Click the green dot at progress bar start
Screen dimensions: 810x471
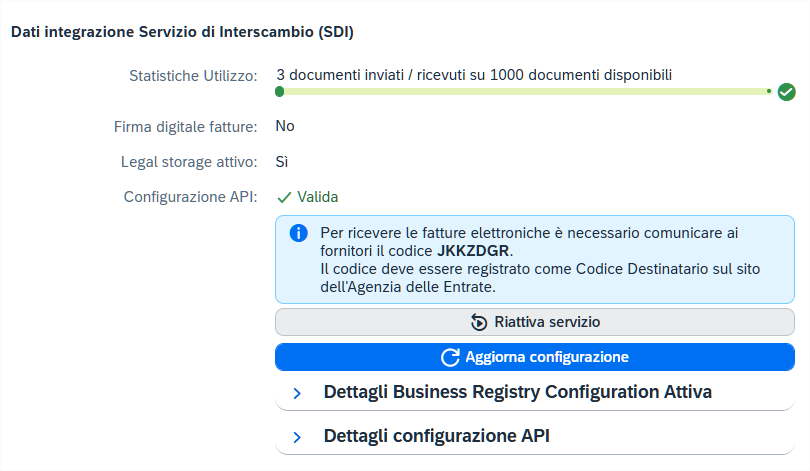(279, 92)
